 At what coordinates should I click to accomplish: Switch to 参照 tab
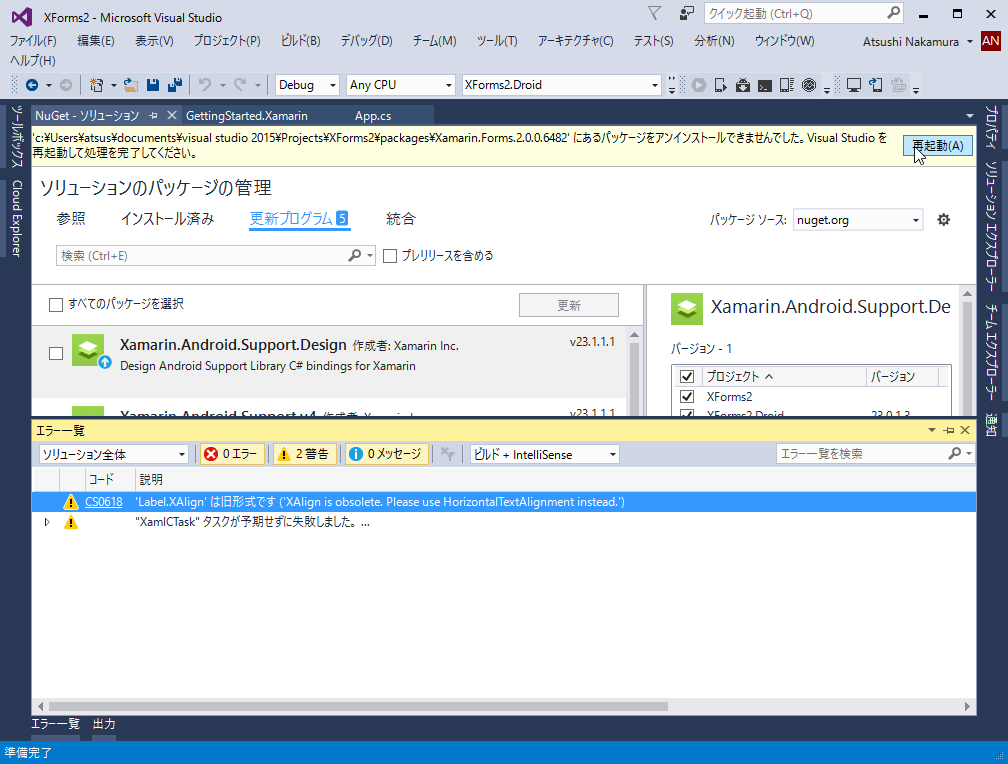click(x=71, y=219)
